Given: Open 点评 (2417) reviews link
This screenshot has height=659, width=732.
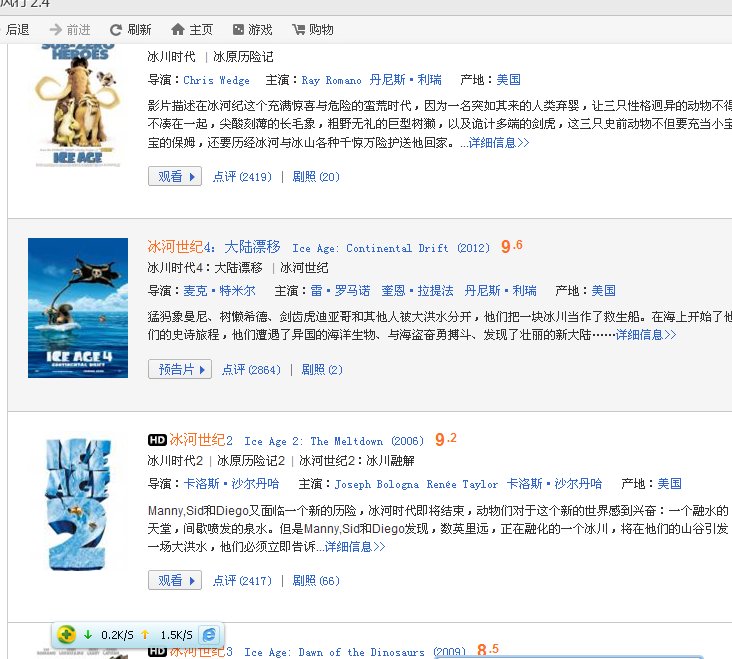Looking at the screenshot, I should pyautogui.click(x=242, y=581).
